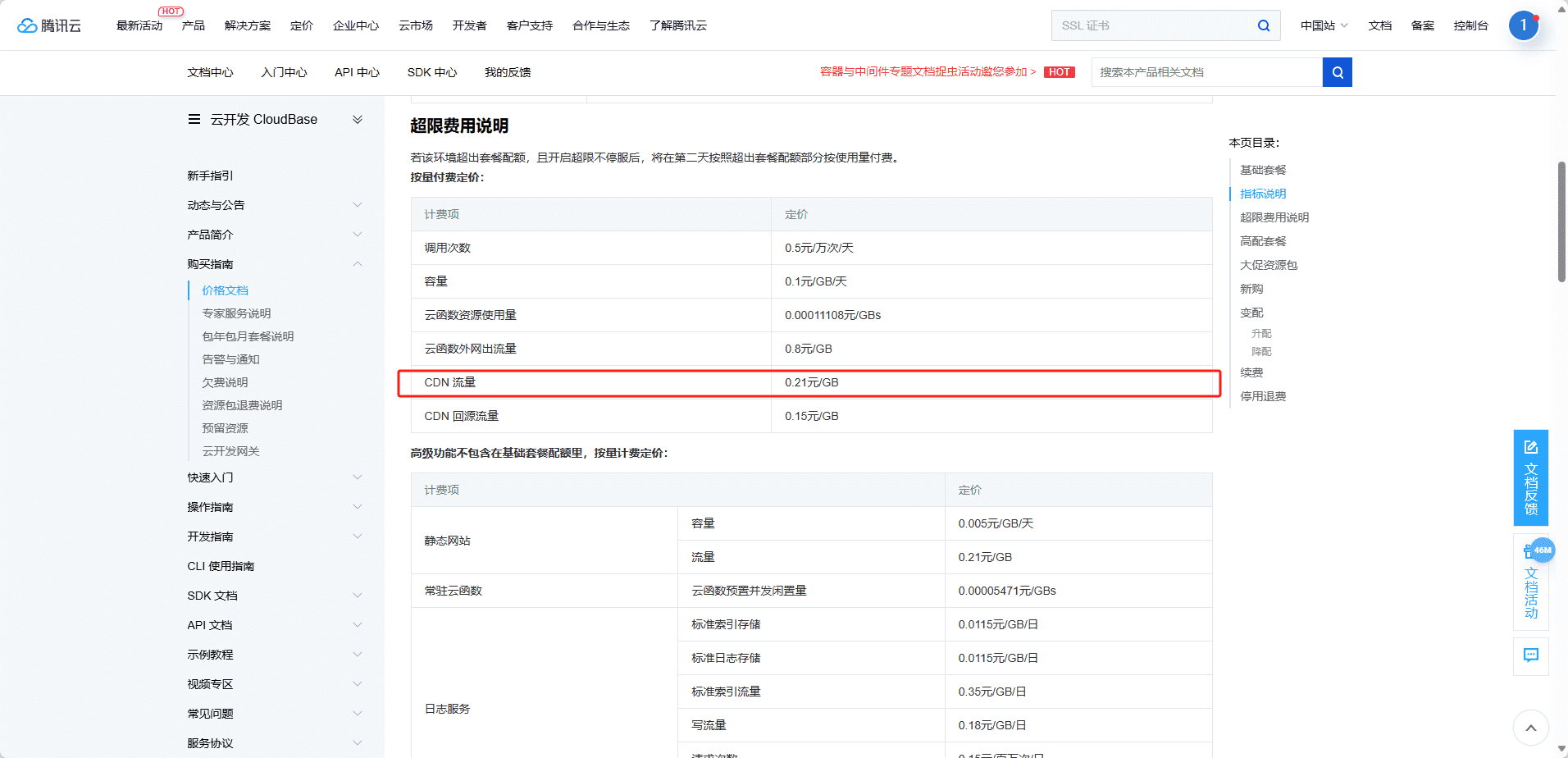Expand the 动态与公告 sidebar section
Image resolution: width=1568 pixels, height=758 pixels.
click(x=358, y=205)
